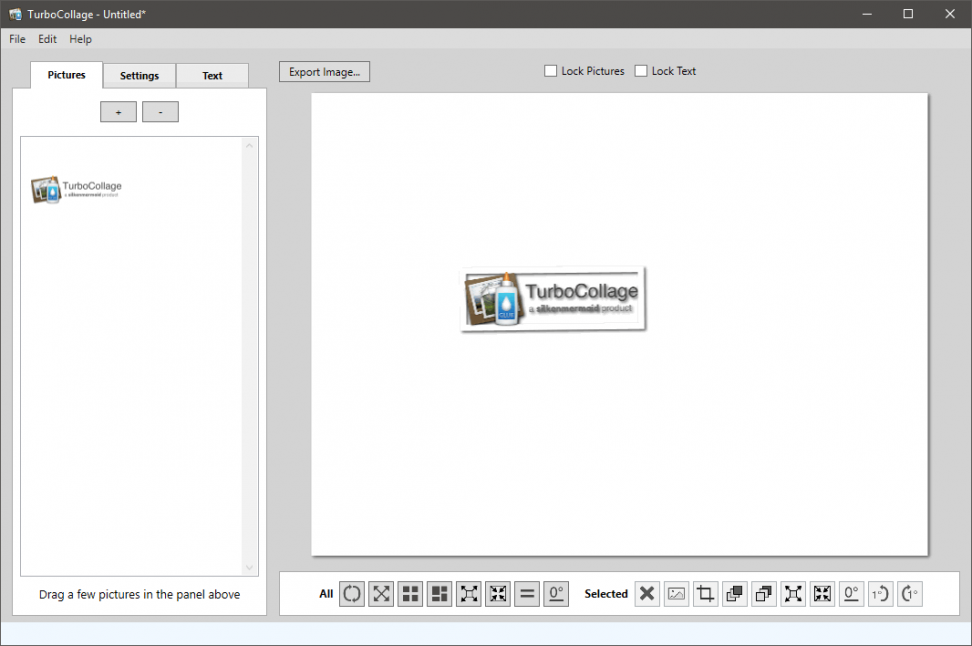The width and height of the screenshot is (972, 646).
Task: Open the File menu
Action: [16, 39]
